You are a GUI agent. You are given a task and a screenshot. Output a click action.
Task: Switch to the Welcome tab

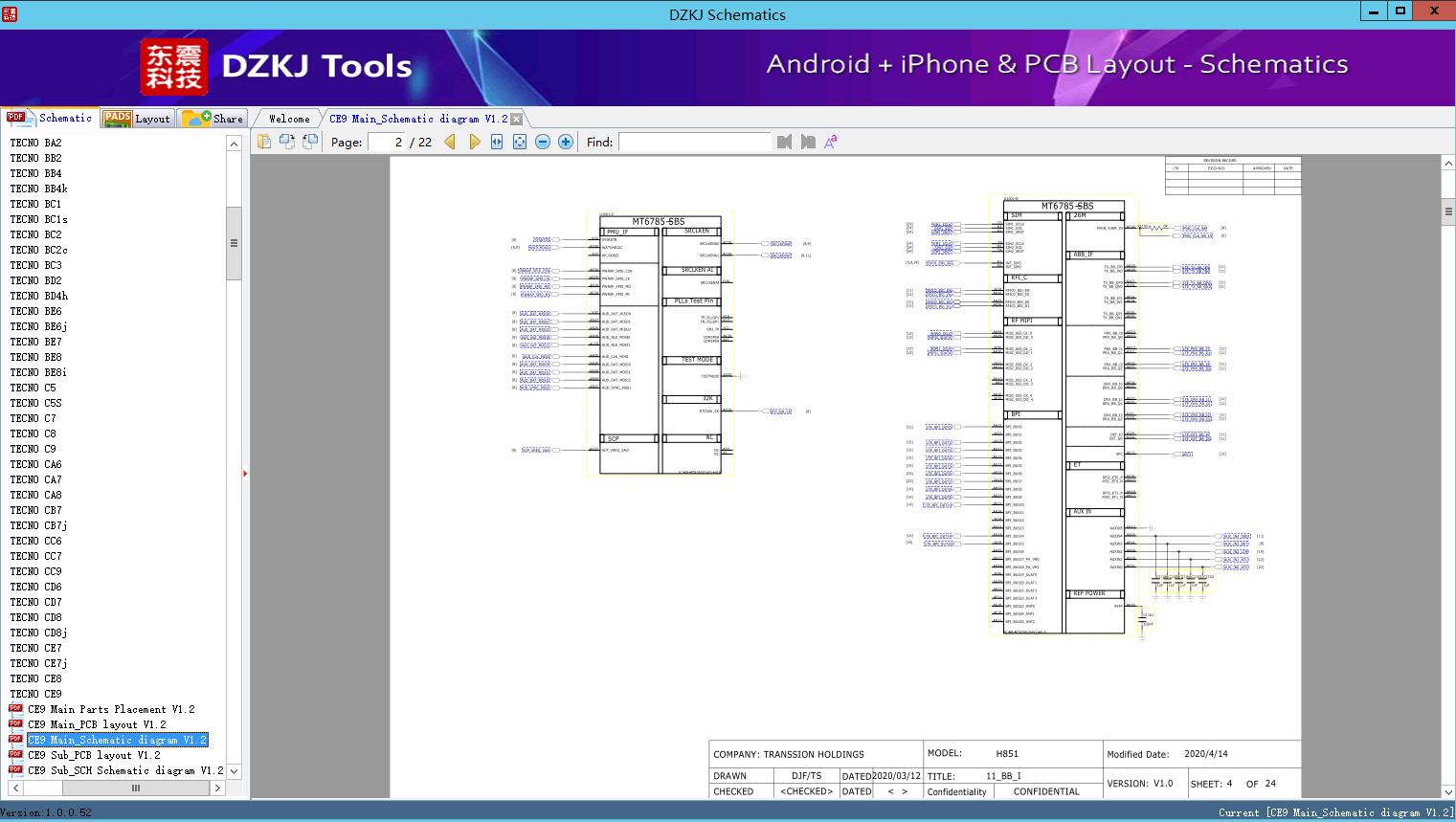point(289,119)
